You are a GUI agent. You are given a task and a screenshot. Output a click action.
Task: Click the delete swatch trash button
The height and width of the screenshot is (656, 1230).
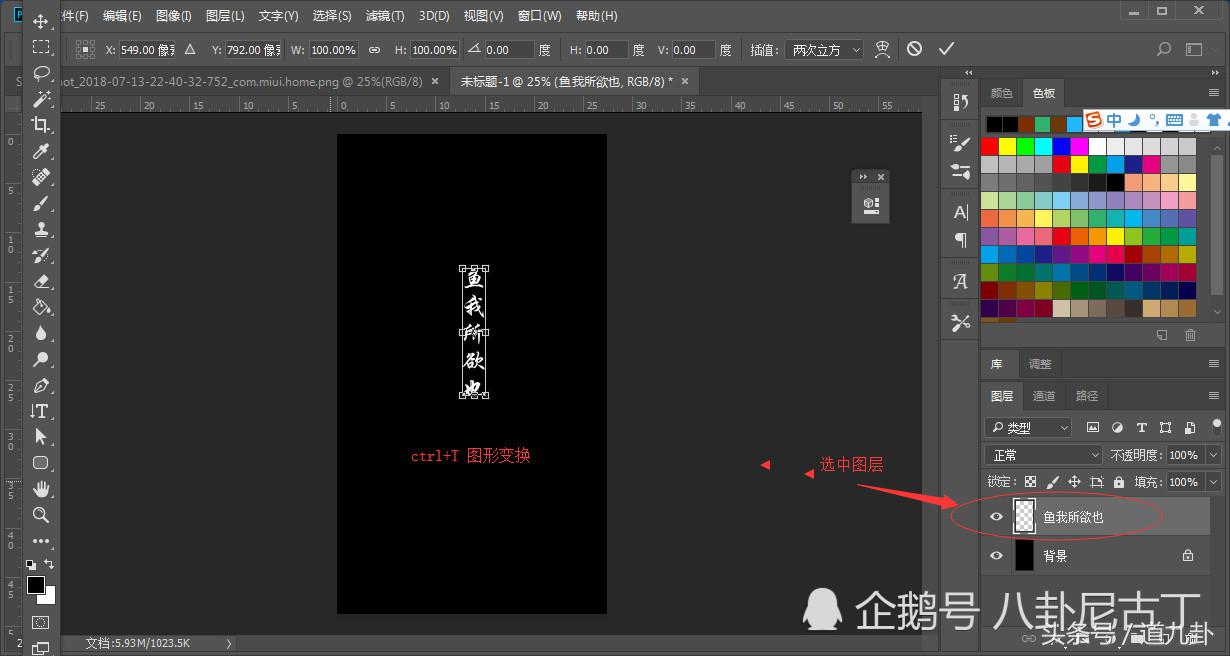coord(1190,335)
